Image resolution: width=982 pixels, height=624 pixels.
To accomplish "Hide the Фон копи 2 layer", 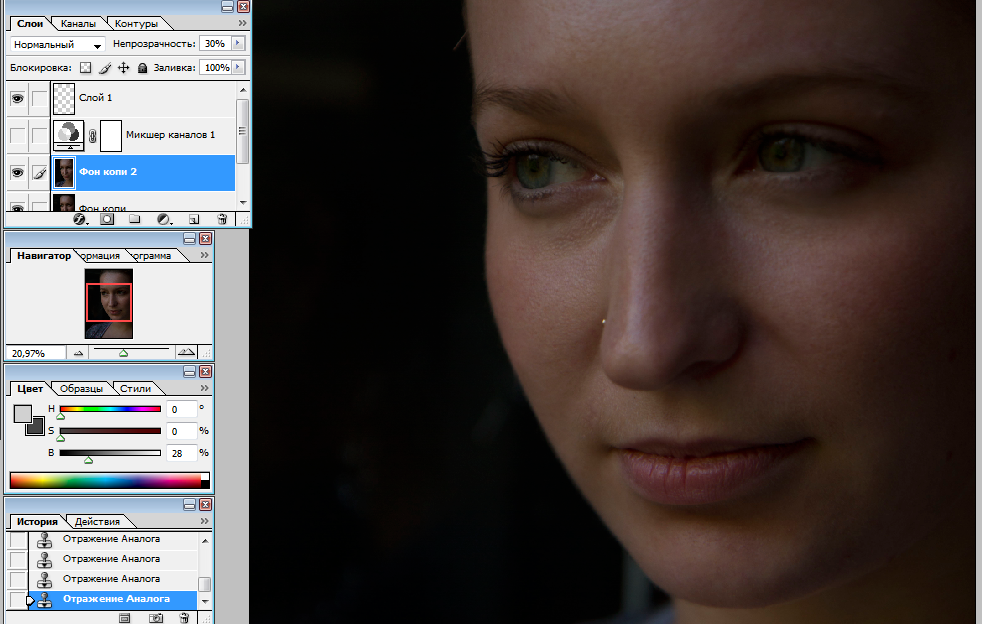I will [18, 172].
